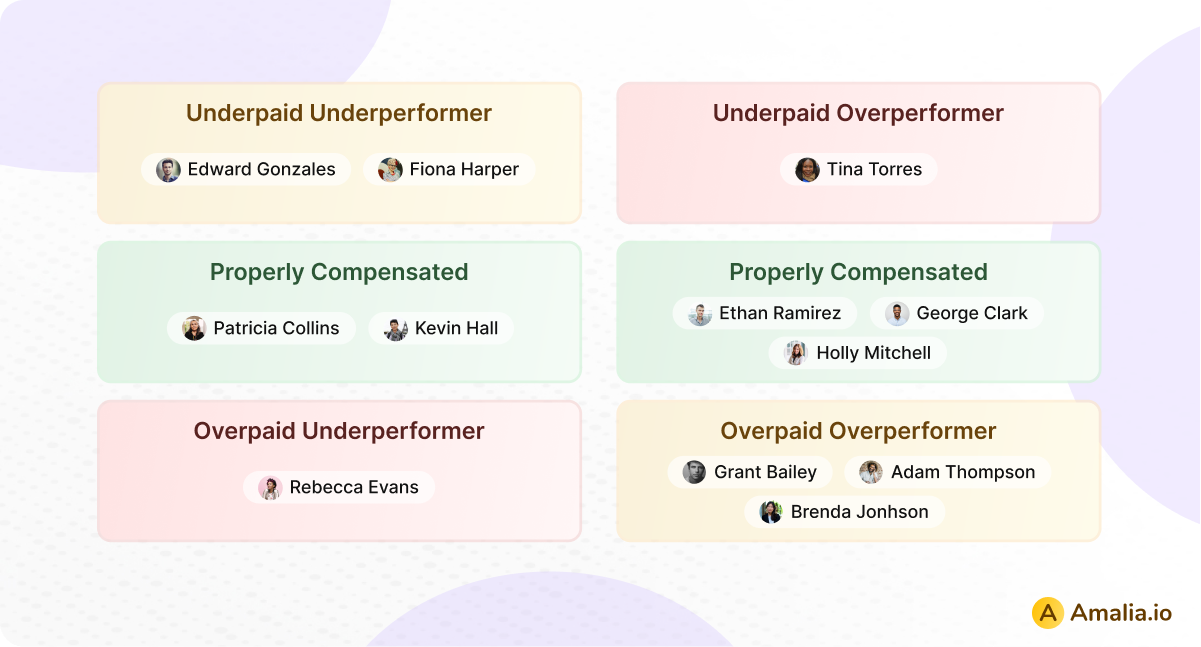Viewport: 1201px width, 647px height.
Task: Click the Amalia.io yellow logo icon
Action: [x=1047, y=613]
